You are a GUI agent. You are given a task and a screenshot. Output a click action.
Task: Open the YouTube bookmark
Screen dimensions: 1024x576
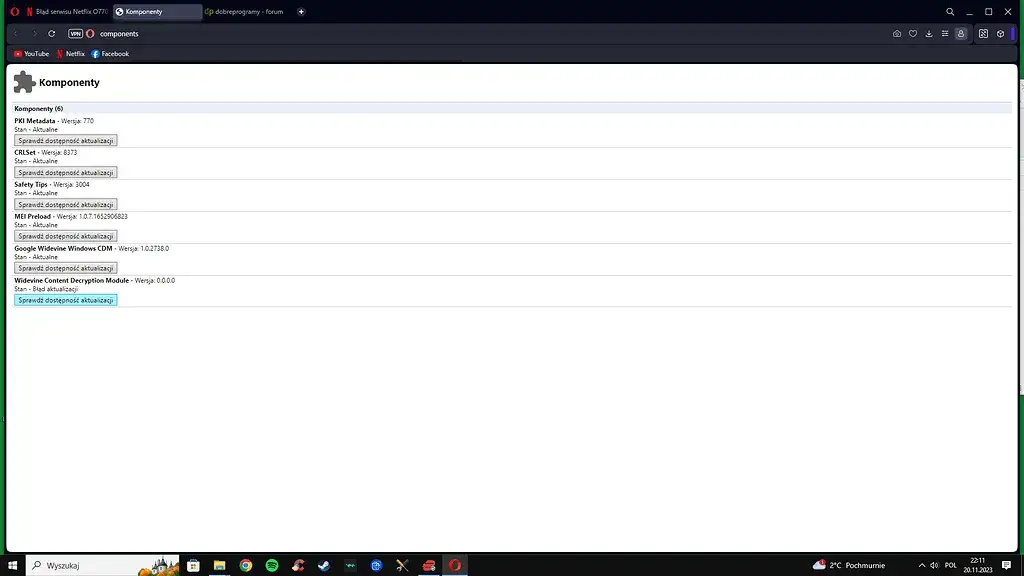coord(31,54)
